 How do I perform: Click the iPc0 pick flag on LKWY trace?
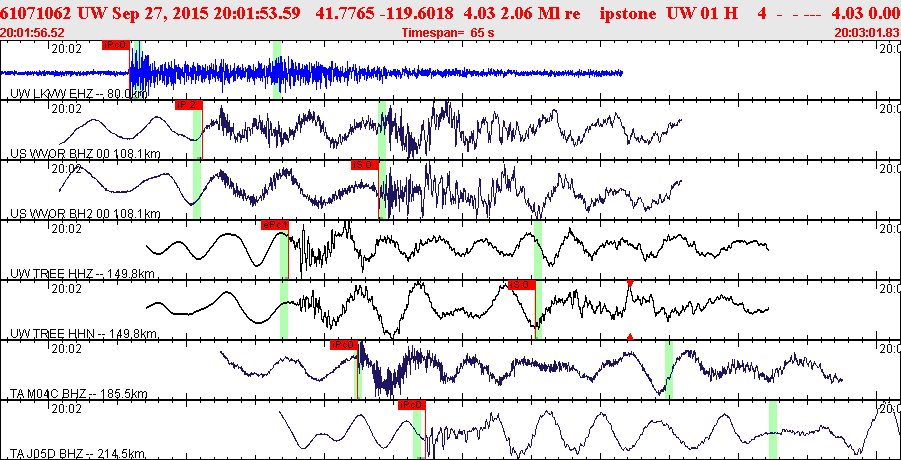pos(116,44)
